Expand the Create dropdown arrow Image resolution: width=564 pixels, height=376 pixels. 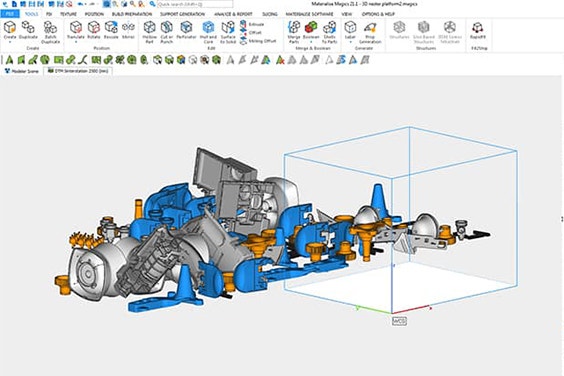coord(10,42)
